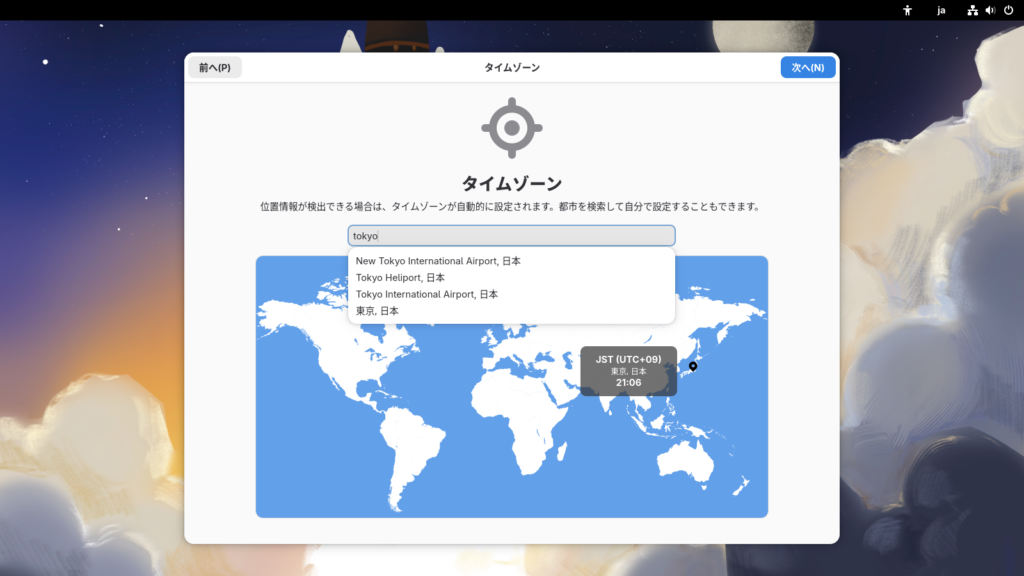Click the black location pin over Japan
1024x576 pixels.
pos(693,366)
